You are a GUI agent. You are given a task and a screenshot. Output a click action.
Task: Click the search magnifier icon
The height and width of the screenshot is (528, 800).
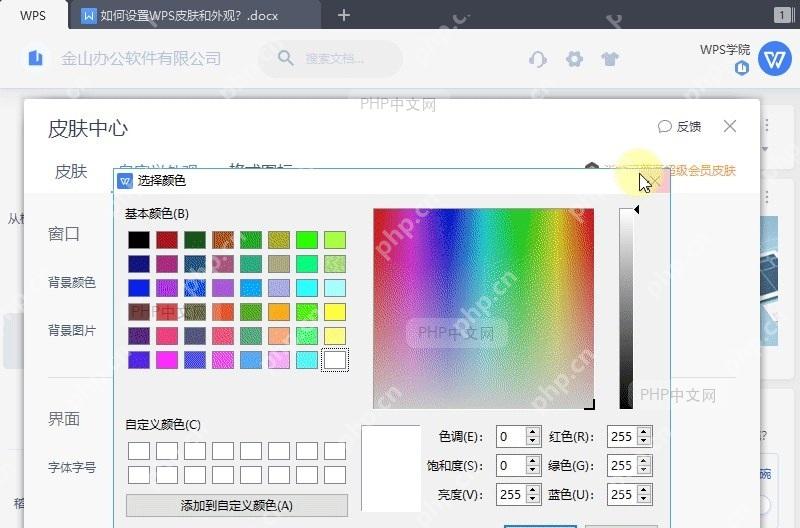(x=285, y=58)
